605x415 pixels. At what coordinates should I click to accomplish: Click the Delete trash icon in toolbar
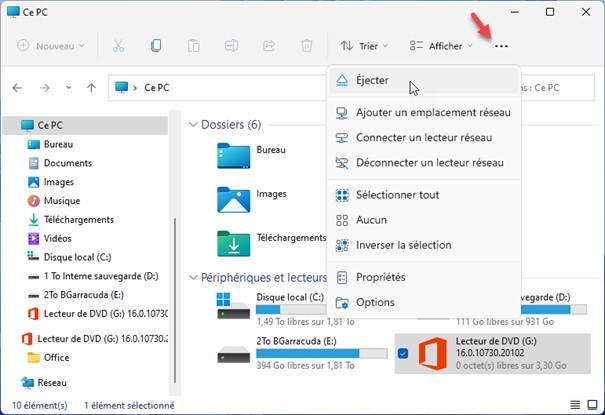[307, 46]
